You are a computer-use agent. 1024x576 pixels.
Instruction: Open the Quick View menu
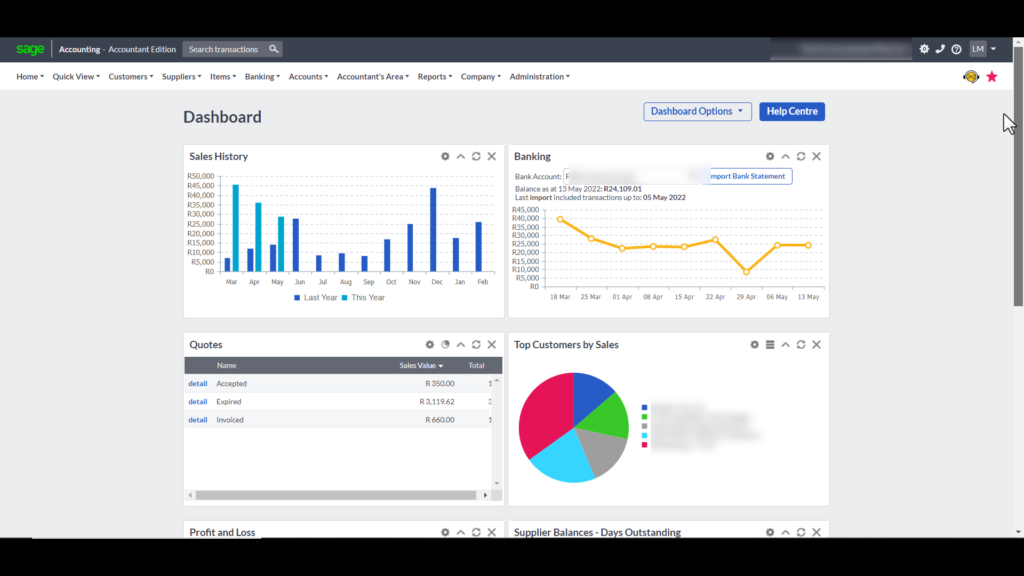[76, 76]
